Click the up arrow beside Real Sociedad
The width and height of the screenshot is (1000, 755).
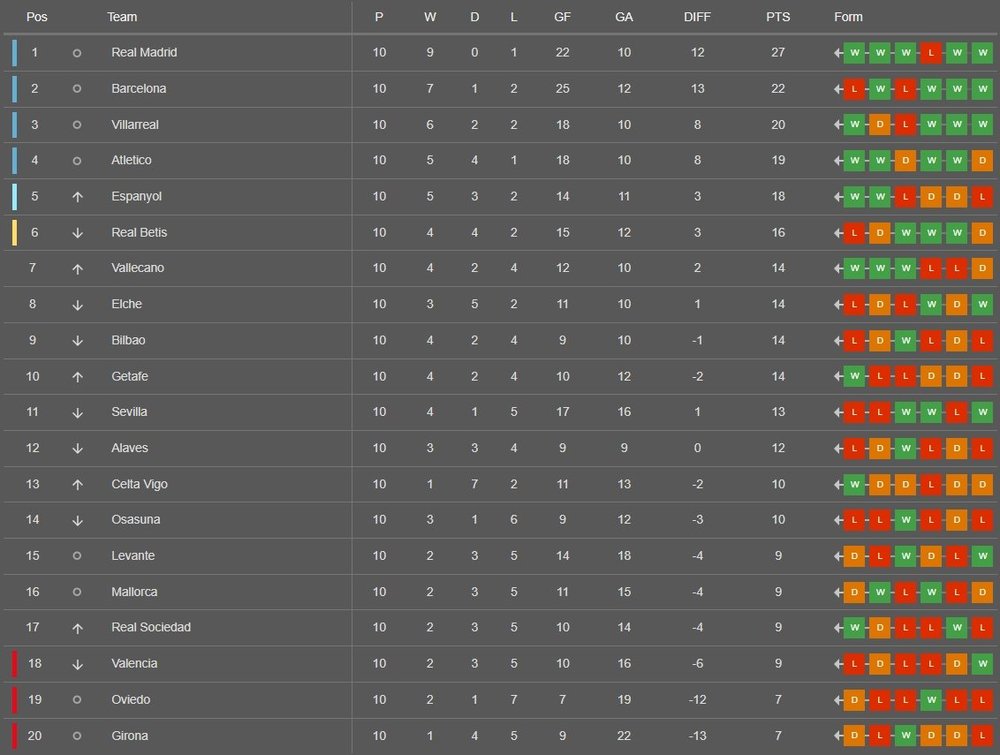pos(77,628)
